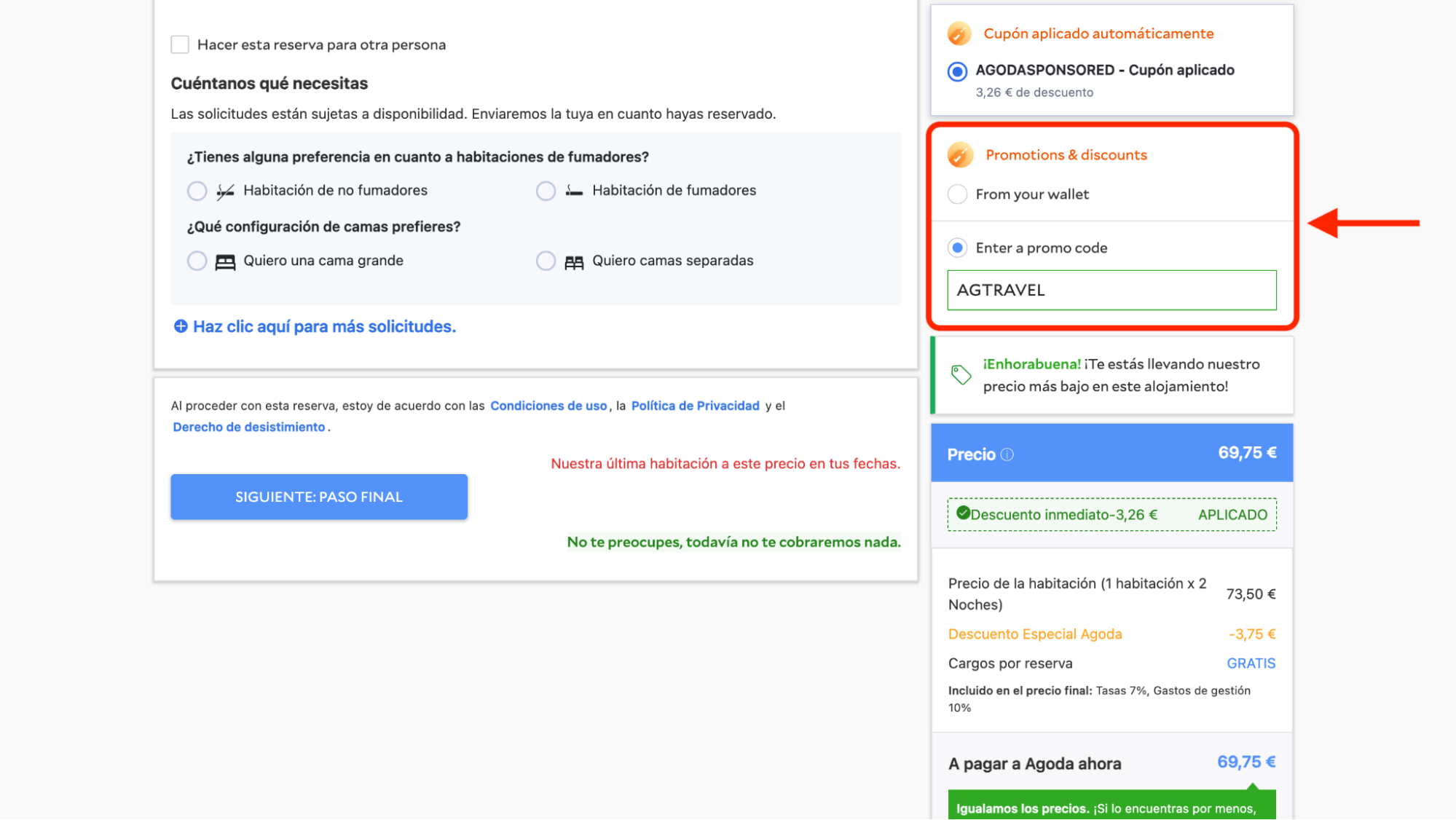
Task: Click the price tag icon beside '¡Enhorabuena!'
Action: coord(961,374)
